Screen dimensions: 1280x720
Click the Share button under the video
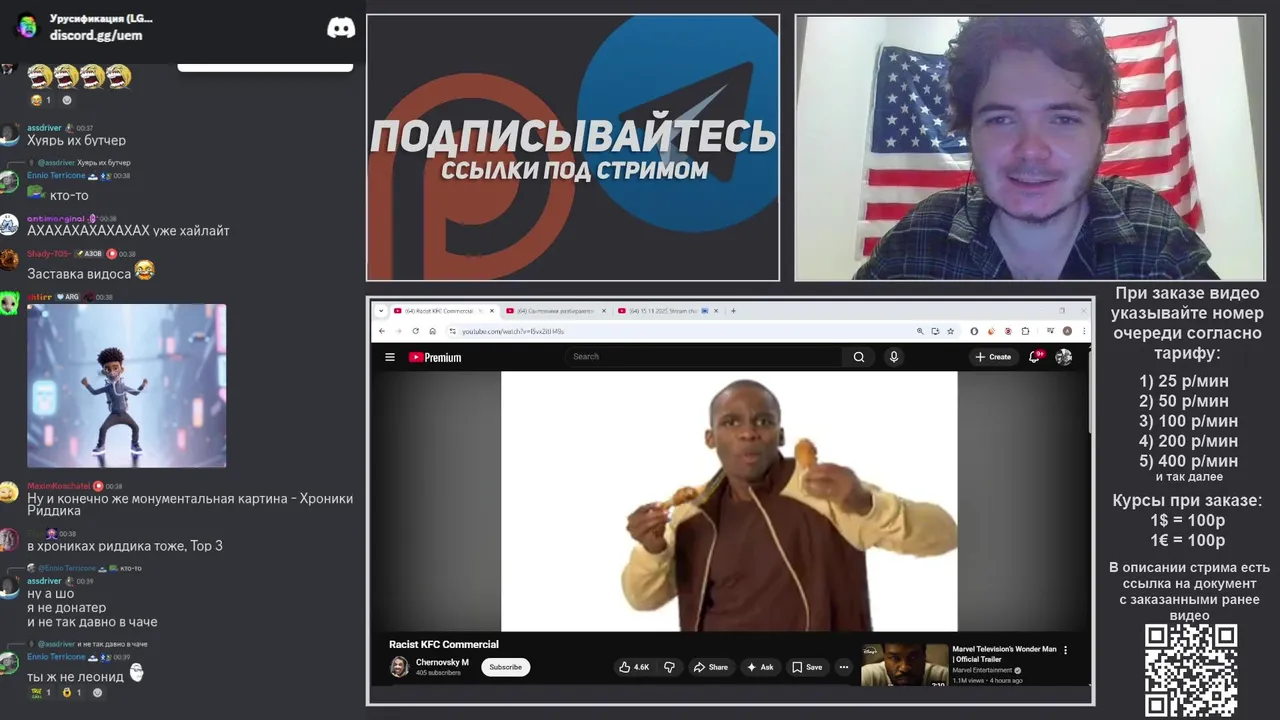point(711,667)
